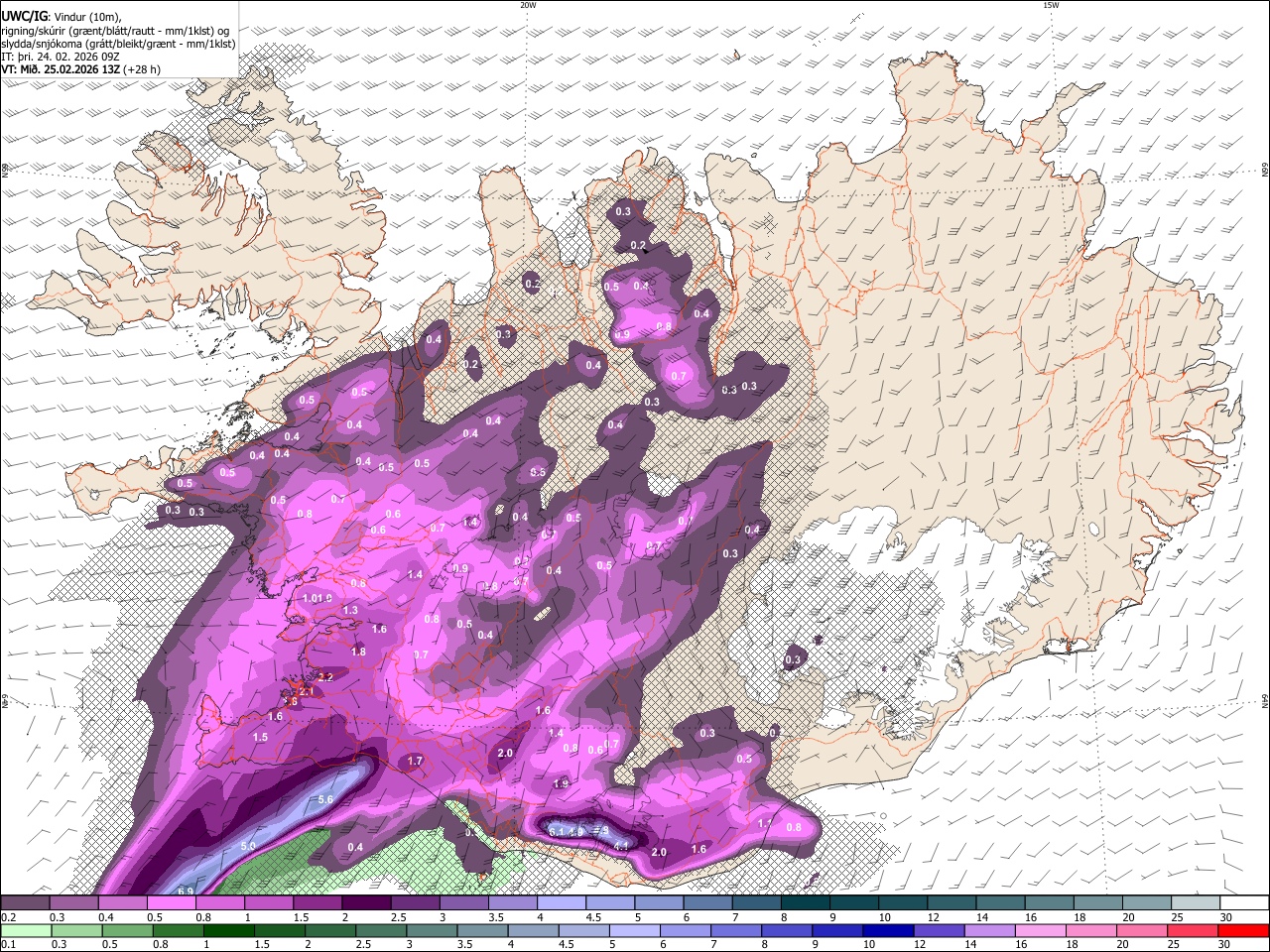
Task: Select the bright magenta swatch between 0.5 and 0.8 in snow legend
Action: (x=171, y=902)
